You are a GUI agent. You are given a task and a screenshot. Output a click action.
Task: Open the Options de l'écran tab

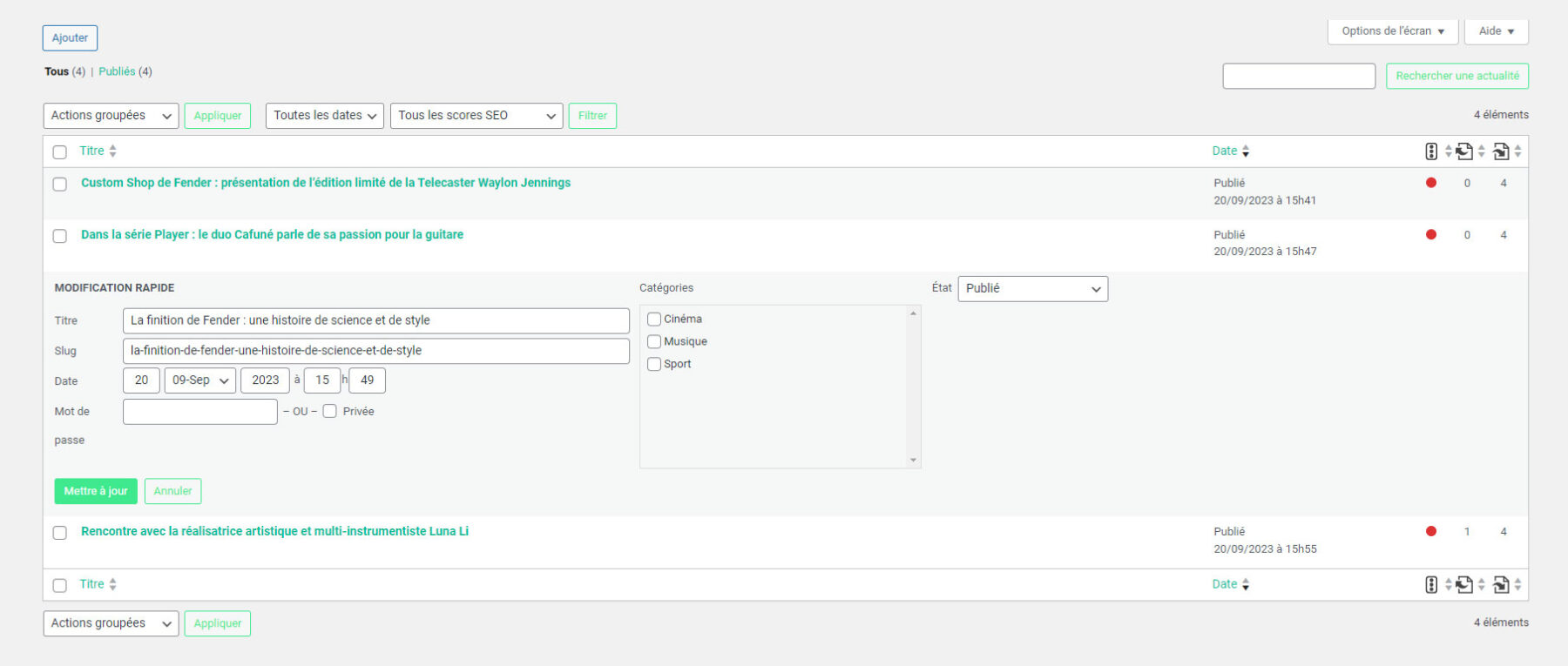coord(1392,31)
